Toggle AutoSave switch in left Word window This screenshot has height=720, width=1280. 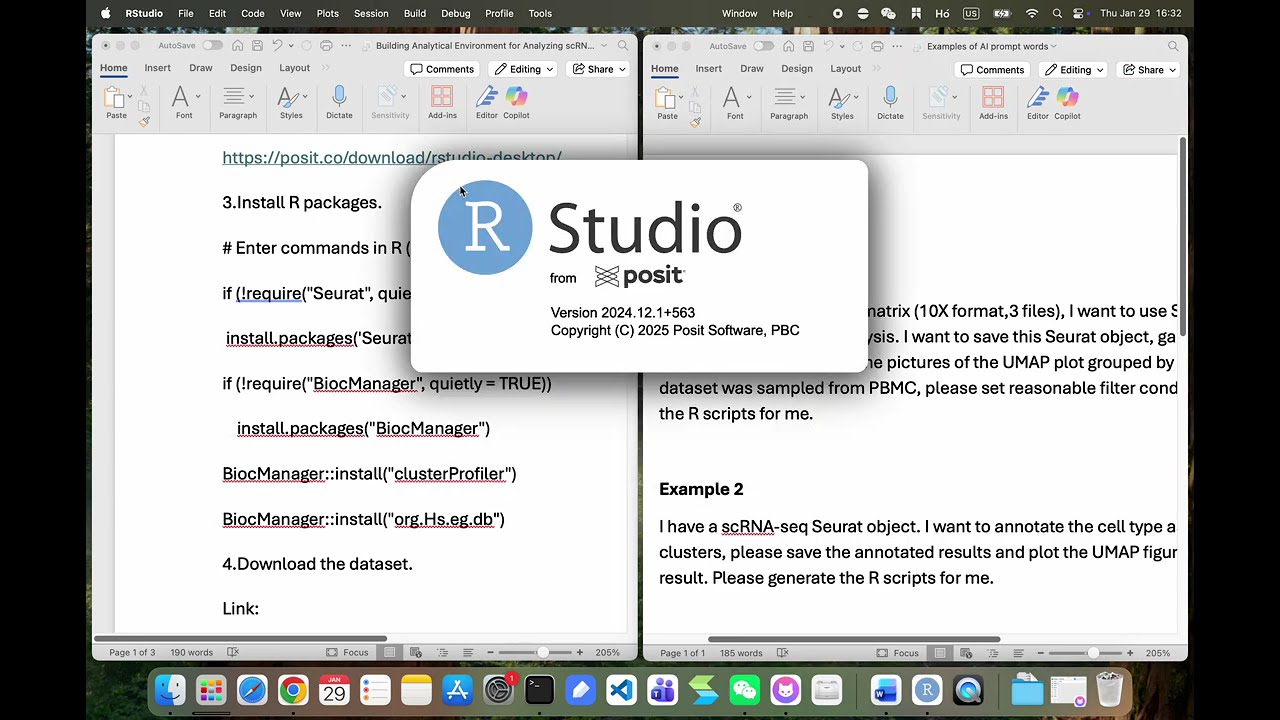point(212,46)
